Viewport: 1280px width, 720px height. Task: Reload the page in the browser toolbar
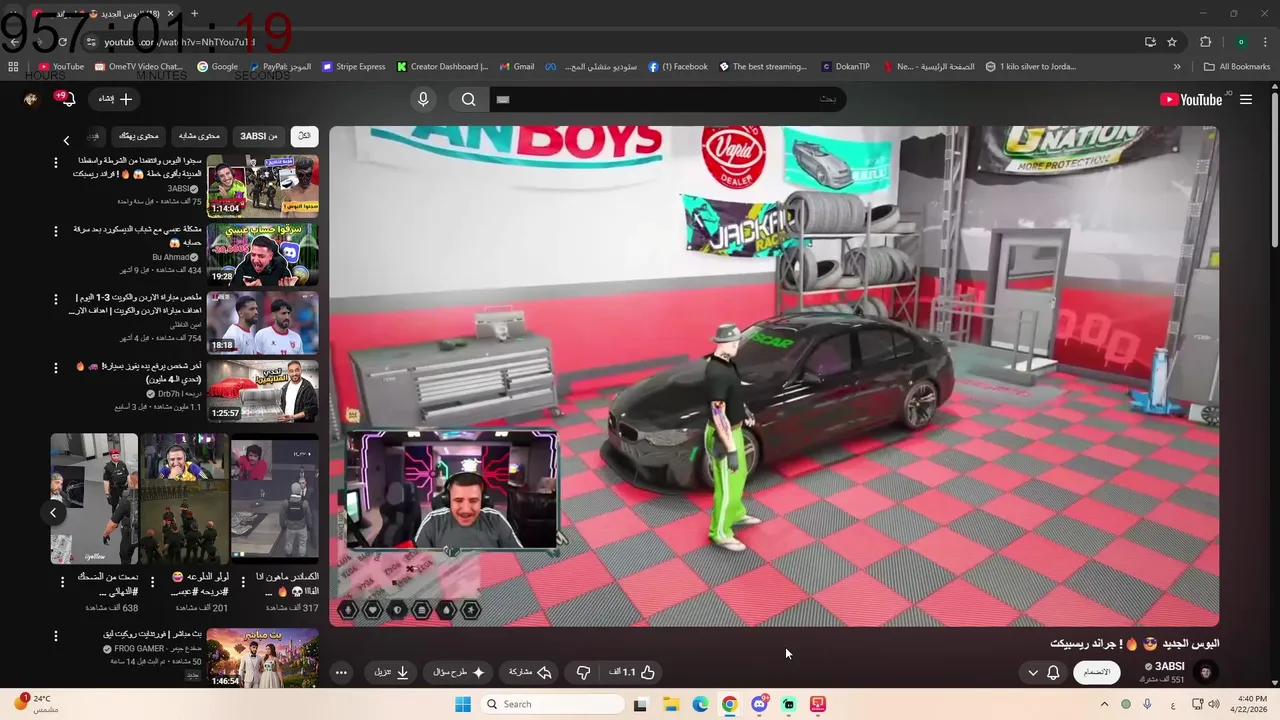[62, 42]
